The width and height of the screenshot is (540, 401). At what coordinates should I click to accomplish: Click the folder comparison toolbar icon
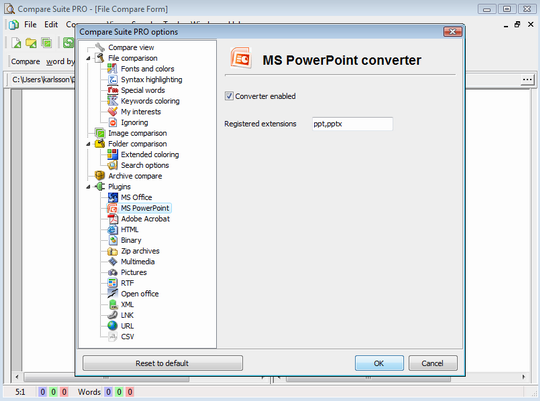click(31, 43)
